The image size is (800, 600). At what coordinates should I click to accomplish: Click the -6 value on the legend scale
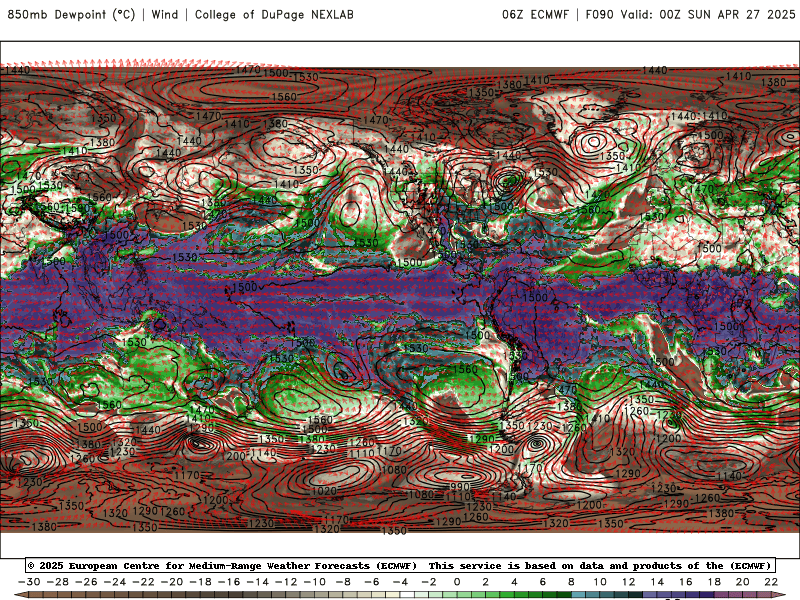(371, 582)
